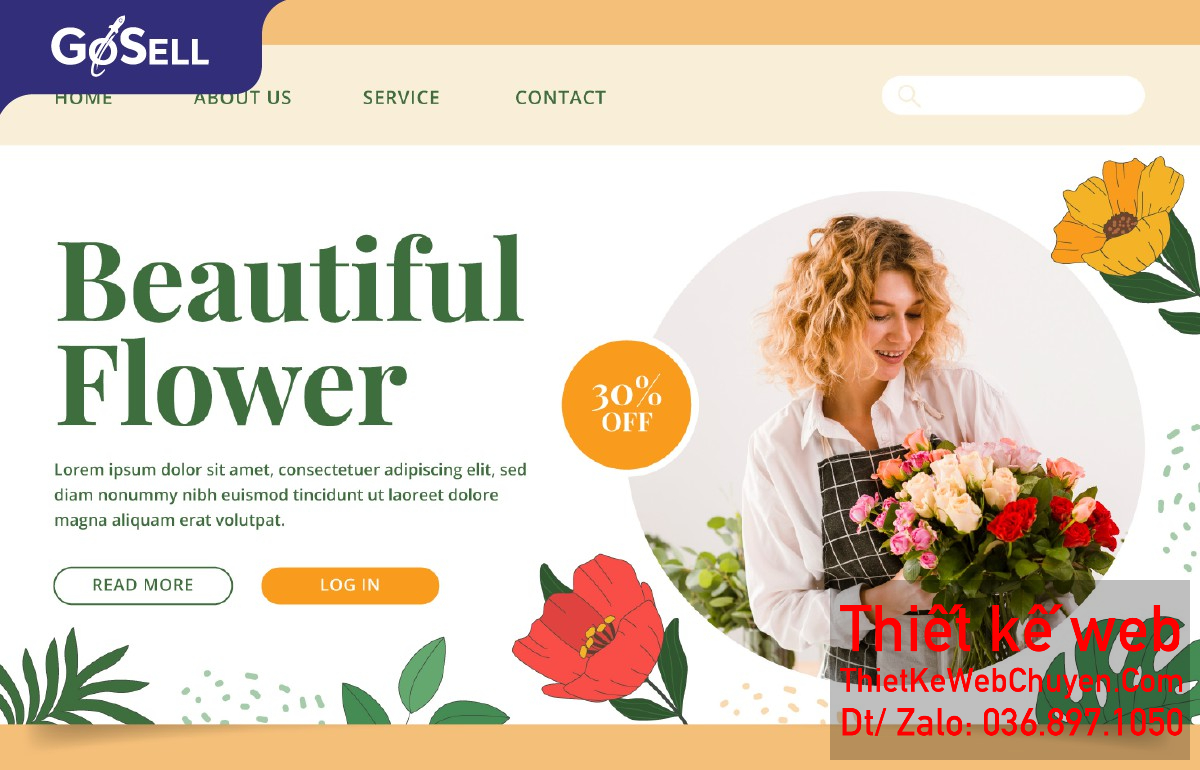Click the READ MORE button
Screen dimensions: 1200x770
143,586
